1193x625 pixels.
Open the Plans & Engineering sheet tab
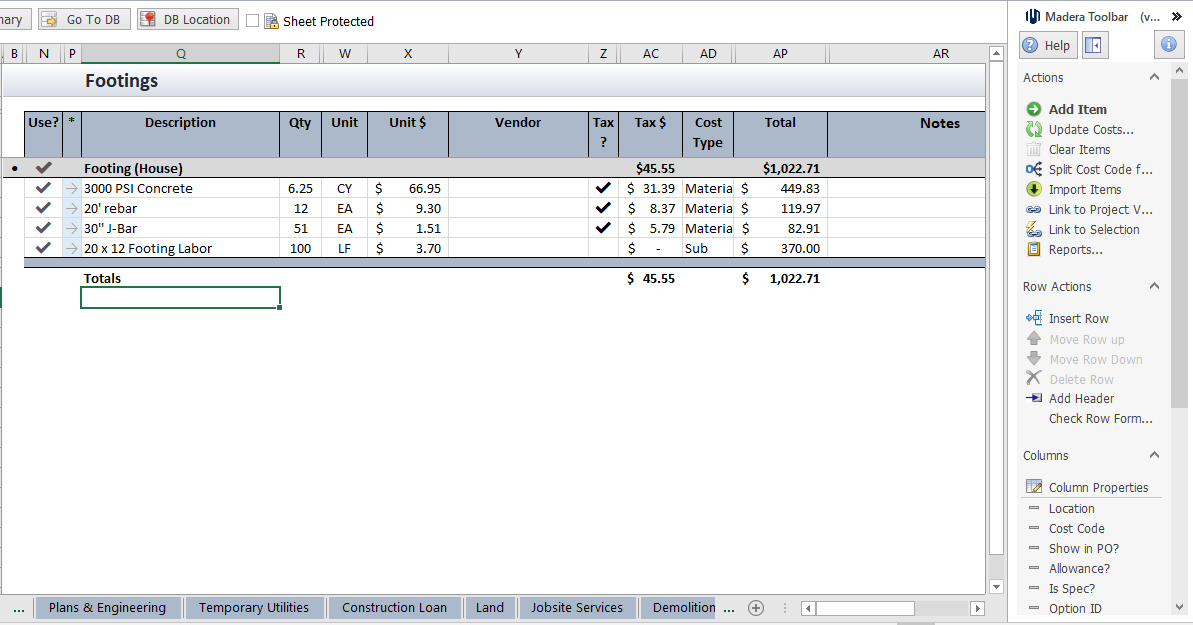pyautogui.click(x=107, y=607)
